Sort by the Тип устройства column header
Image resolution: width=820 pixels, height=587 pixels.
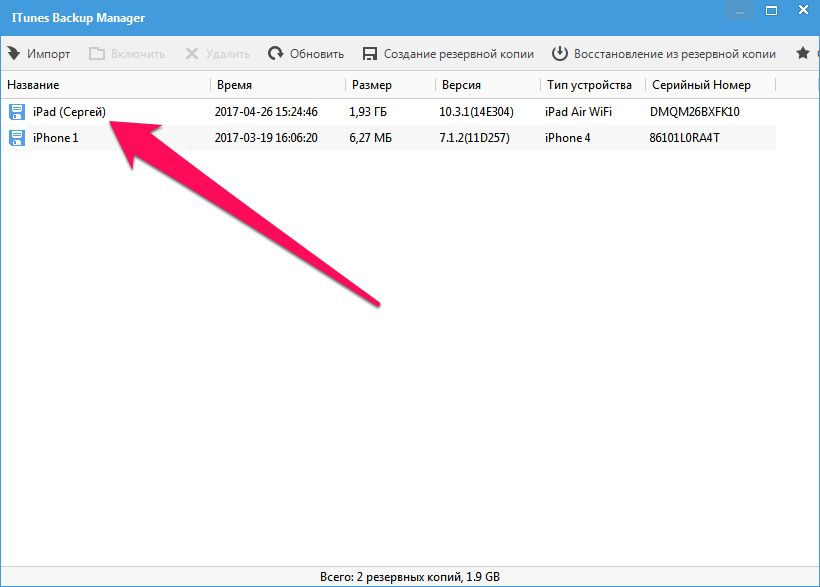(589, 85)
